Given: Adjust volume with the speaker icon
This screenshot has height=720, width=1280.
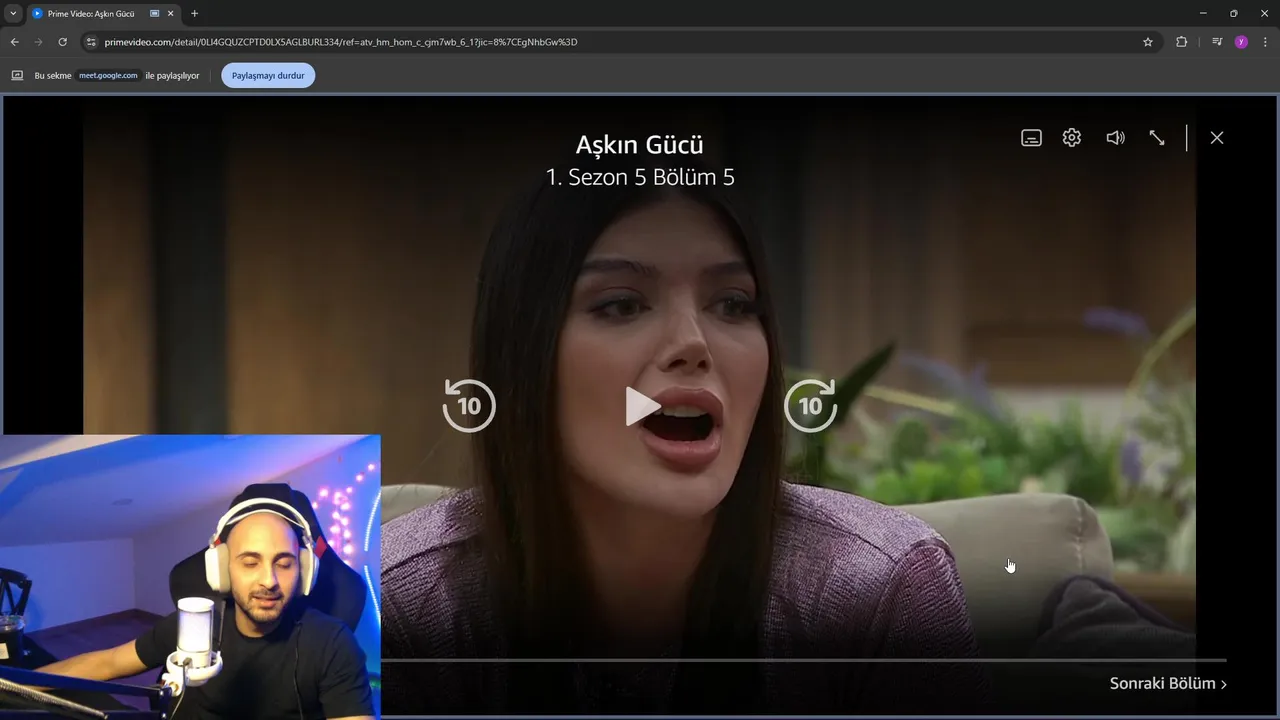Looking at the screenshot, I should tap(1115, 138).
